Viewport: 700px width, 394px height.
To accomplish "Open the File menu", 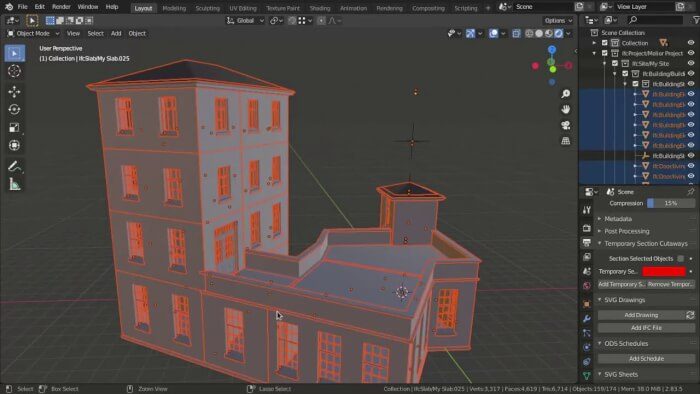I will pos(22,7).
